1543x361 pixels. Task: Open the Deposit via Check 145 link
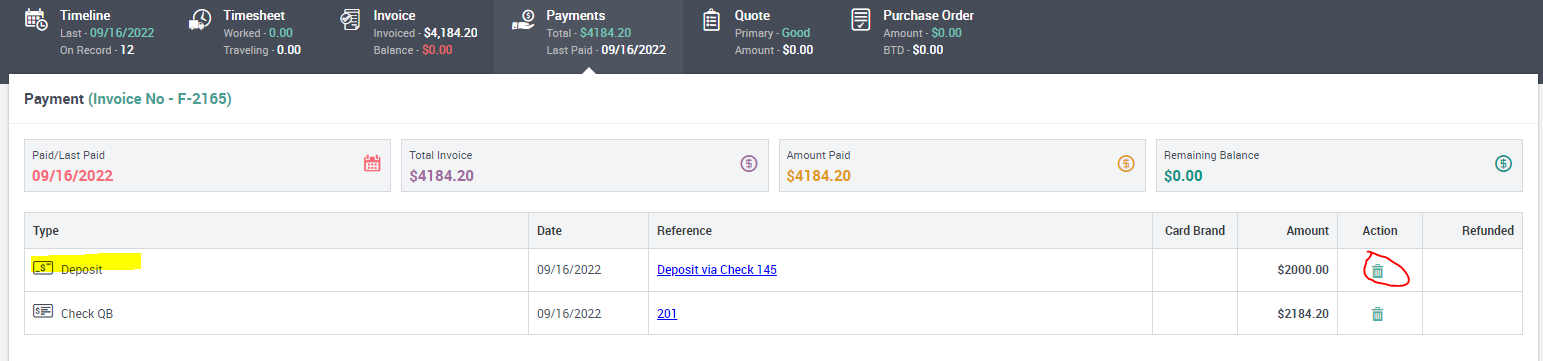tap(717, 270)
